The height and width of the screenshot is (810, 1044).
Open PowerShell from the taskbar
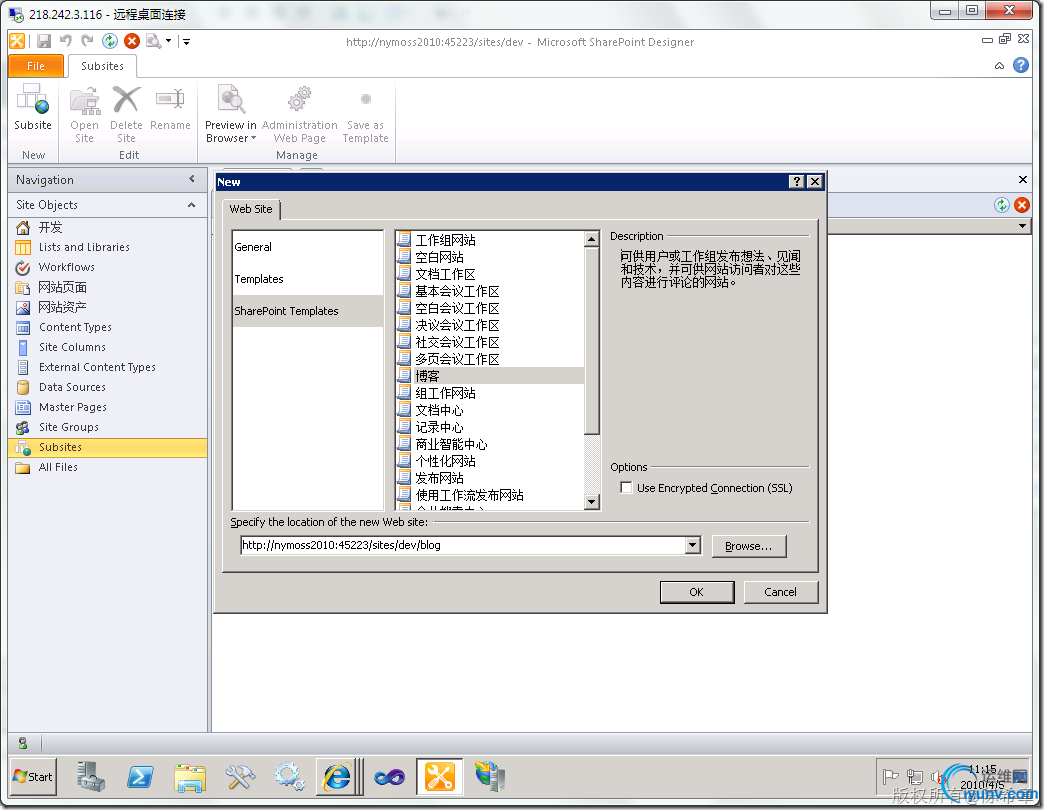140,777
